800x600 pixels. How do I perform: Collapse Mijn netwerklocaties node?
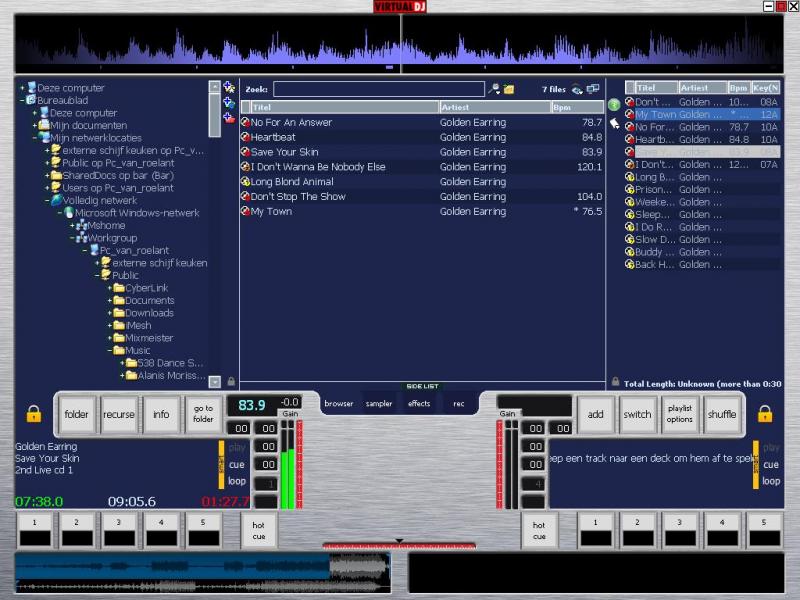(x=35, y=138)
